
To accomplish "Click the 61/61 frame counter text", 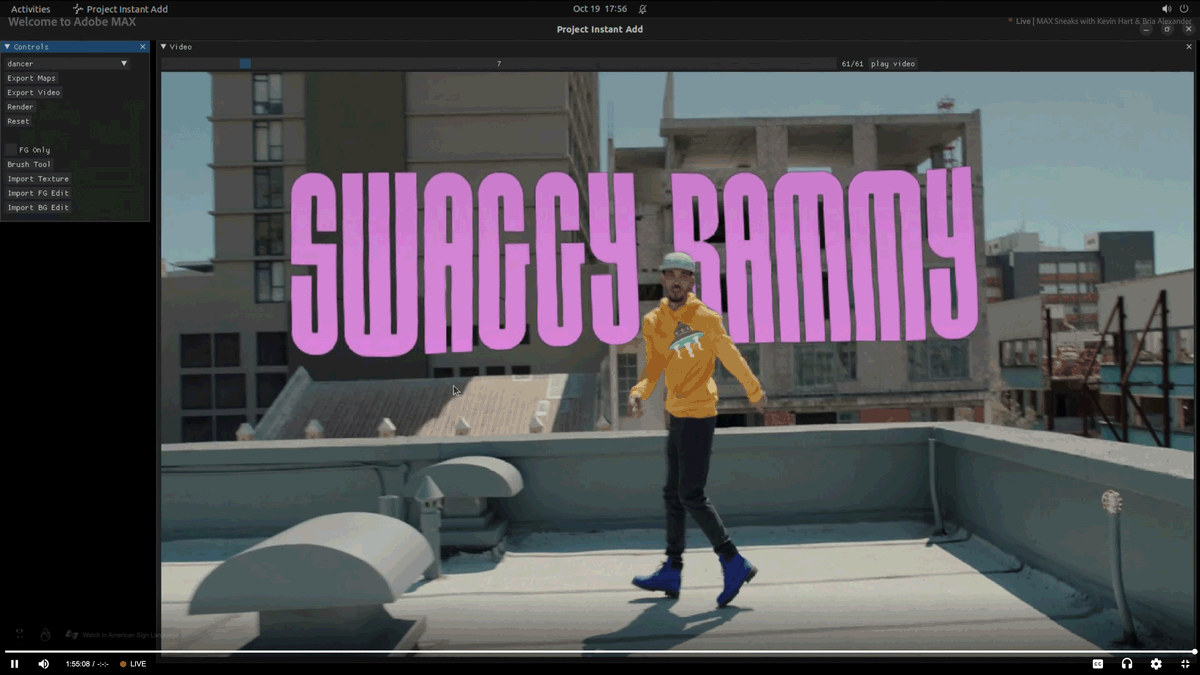I will [x=852, y=64].
